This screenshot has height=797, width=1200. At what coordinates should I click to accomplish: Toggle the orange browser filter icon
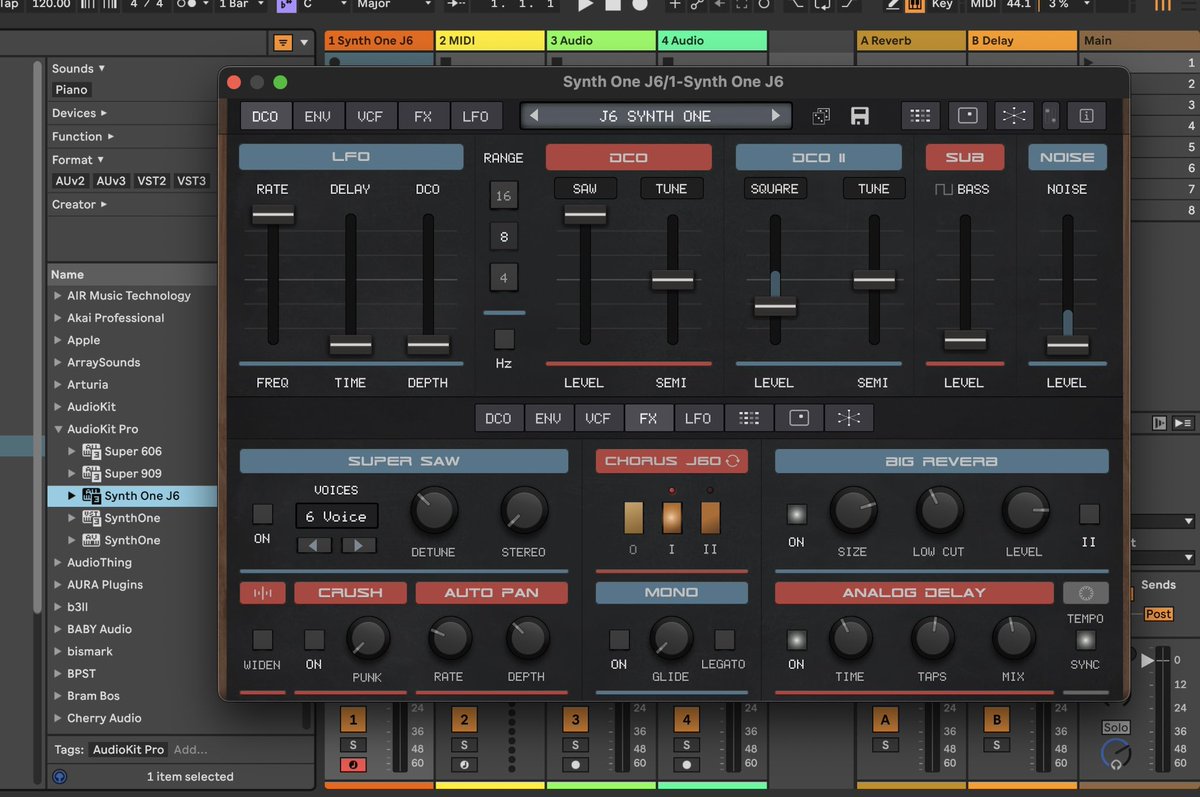point(283,42)
